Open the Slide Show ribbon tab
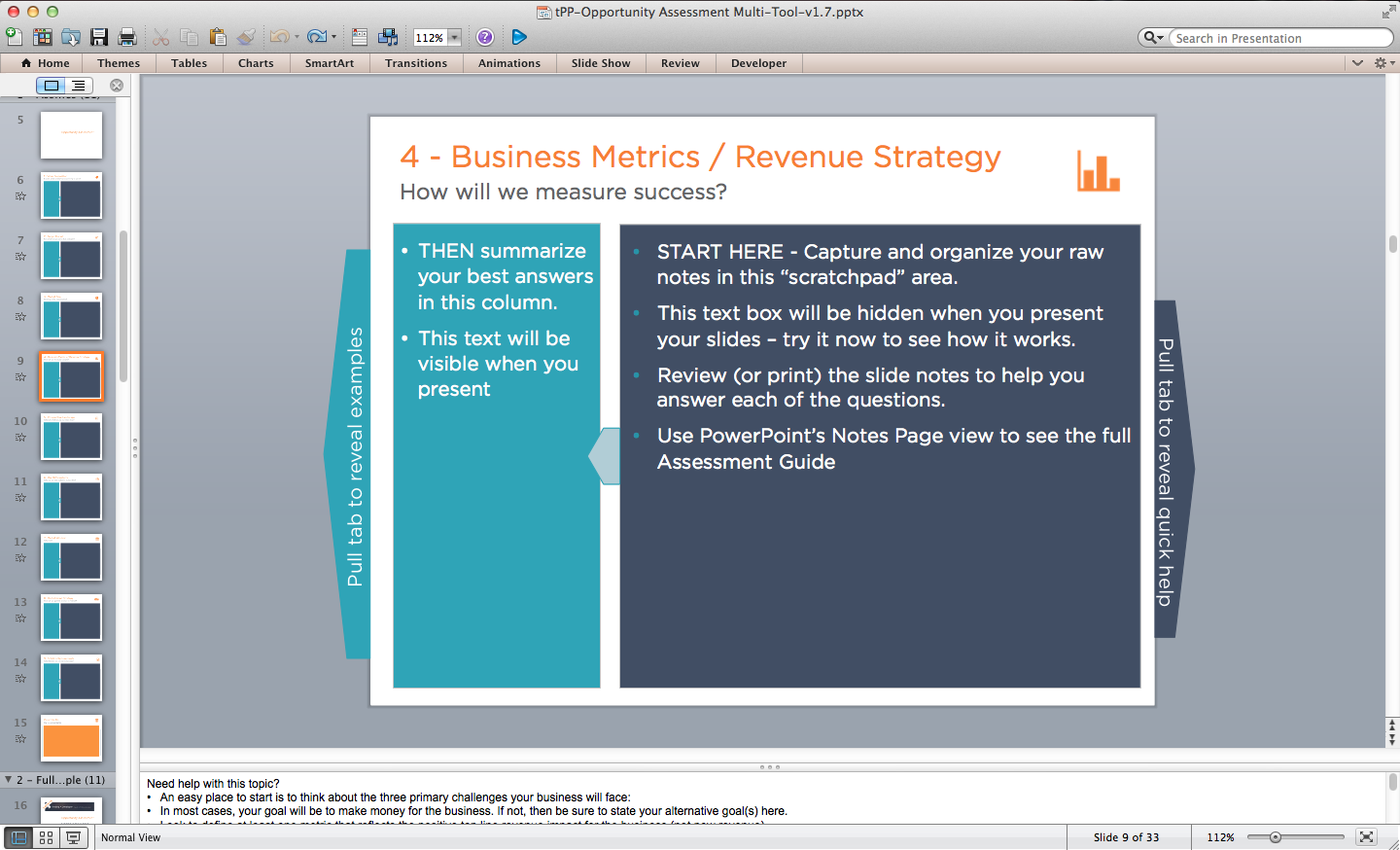Screen dimensions: 1400x850 pos(601,63)
